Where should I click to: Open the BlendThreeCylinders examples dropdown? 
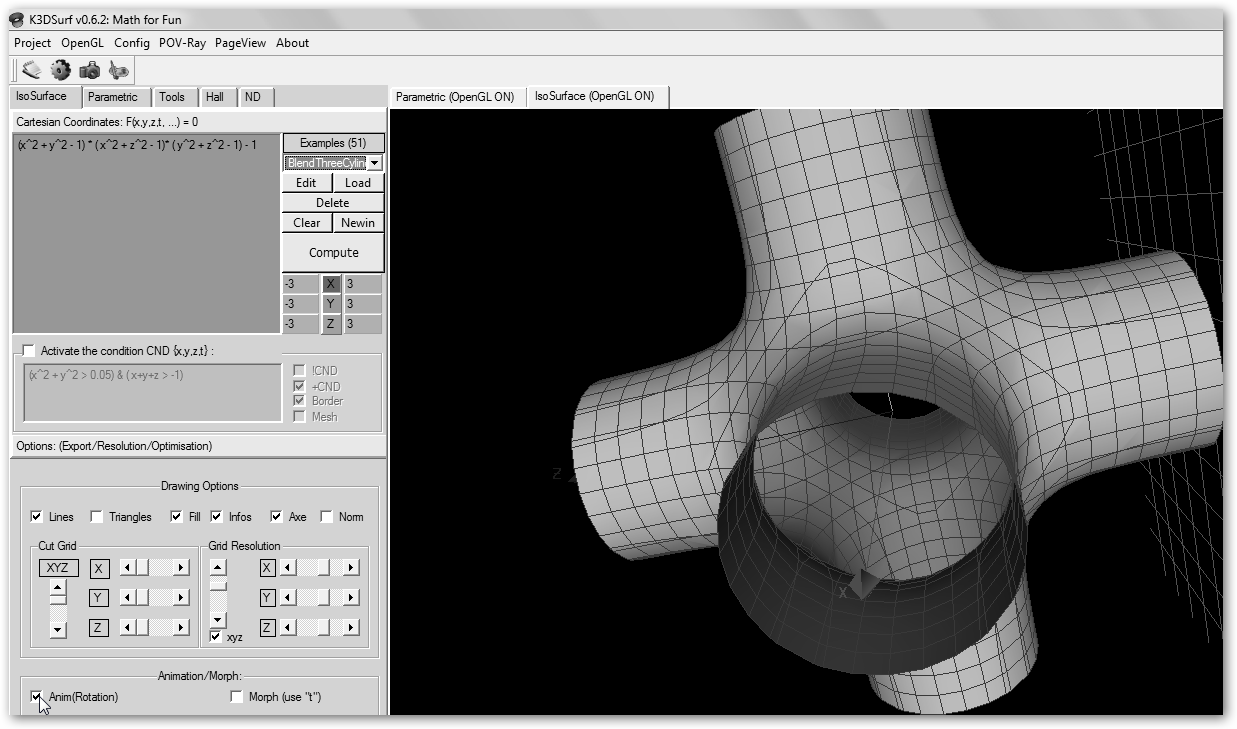(x=374, y=163)
